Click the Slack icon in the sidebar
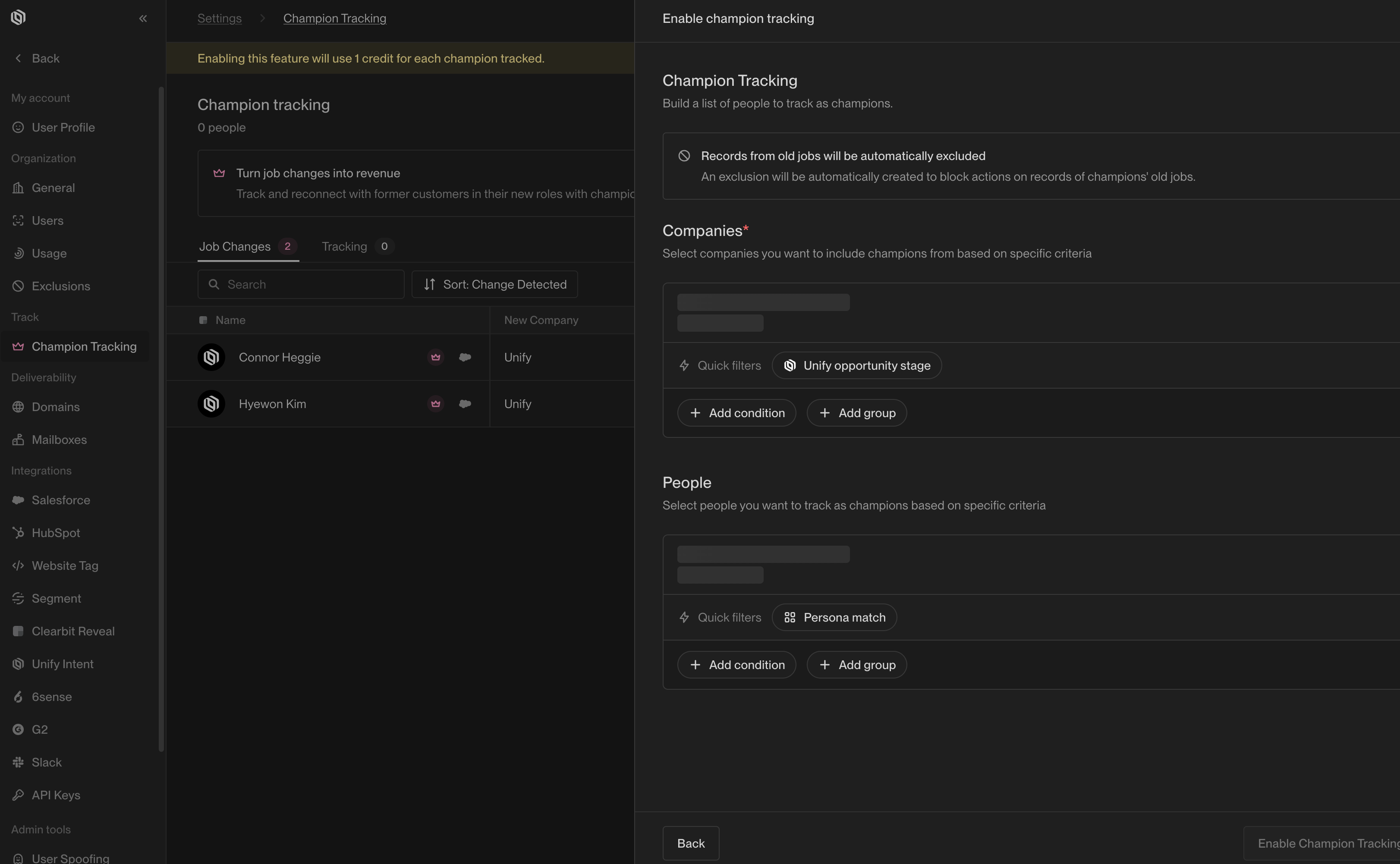 18,762
